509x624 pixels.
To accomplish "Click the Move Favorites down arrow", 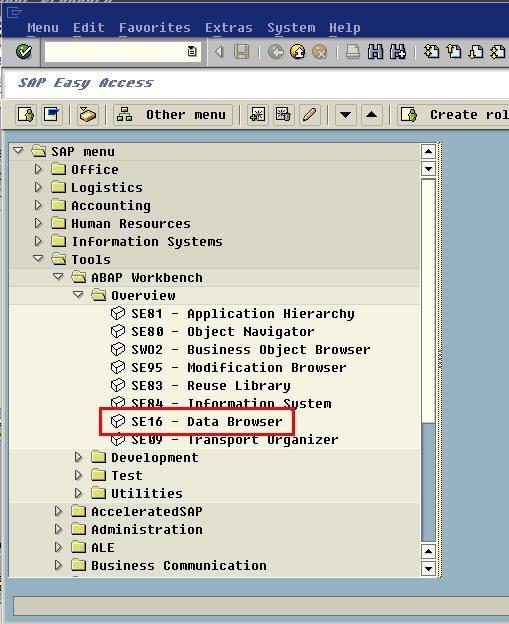I will [345, 115].
